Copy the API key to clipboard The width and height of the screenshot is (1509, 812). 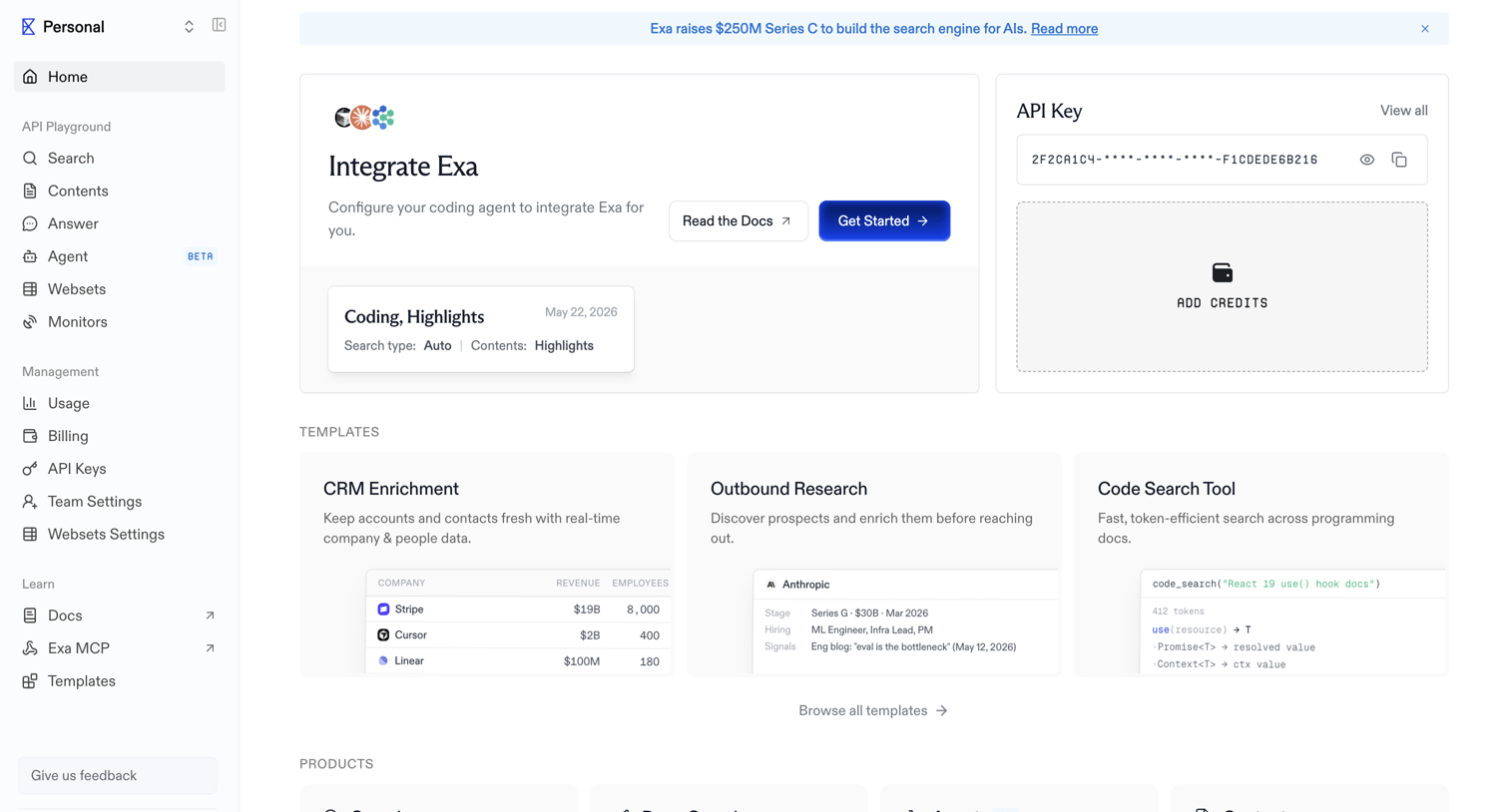point(1399,160)
